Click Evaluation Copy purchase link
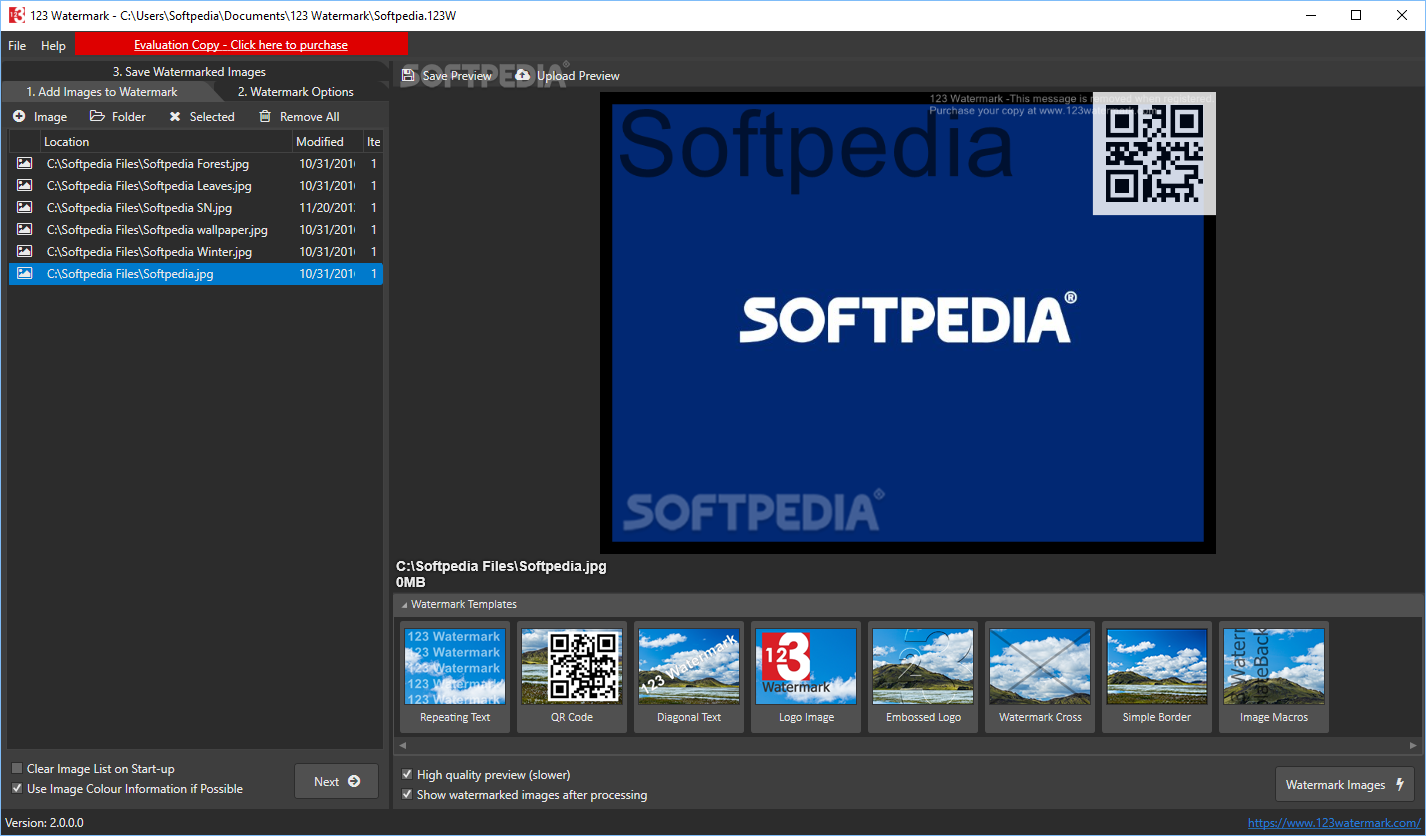 tap(241, 45)
